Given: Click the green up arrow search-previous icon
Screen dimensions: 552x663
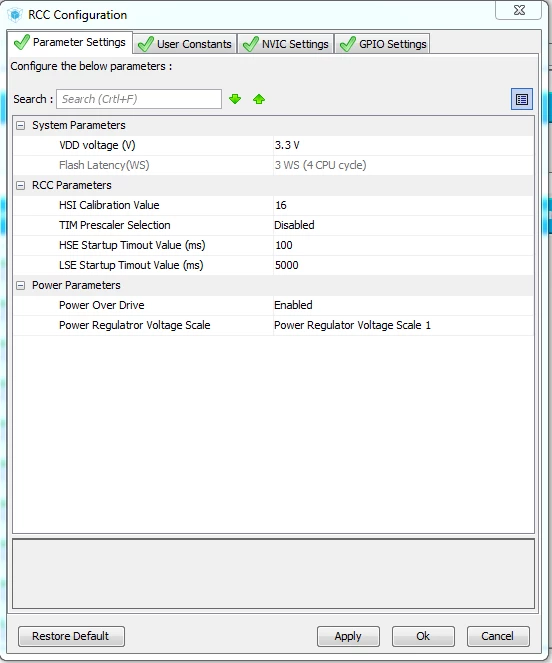Looking at the screenshot, I should point(259,99).
